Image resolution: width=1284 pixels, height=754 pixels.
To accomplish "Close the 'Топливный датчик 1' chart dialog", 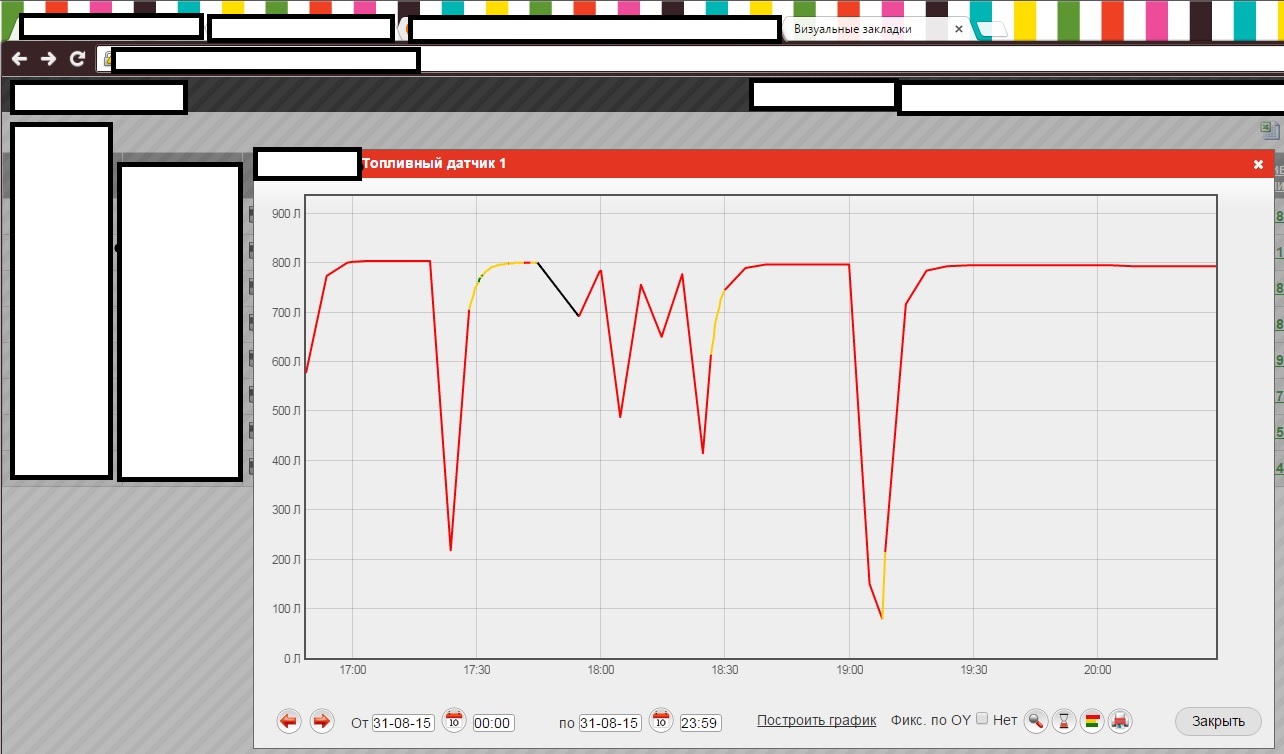I will click(1258, 164).
